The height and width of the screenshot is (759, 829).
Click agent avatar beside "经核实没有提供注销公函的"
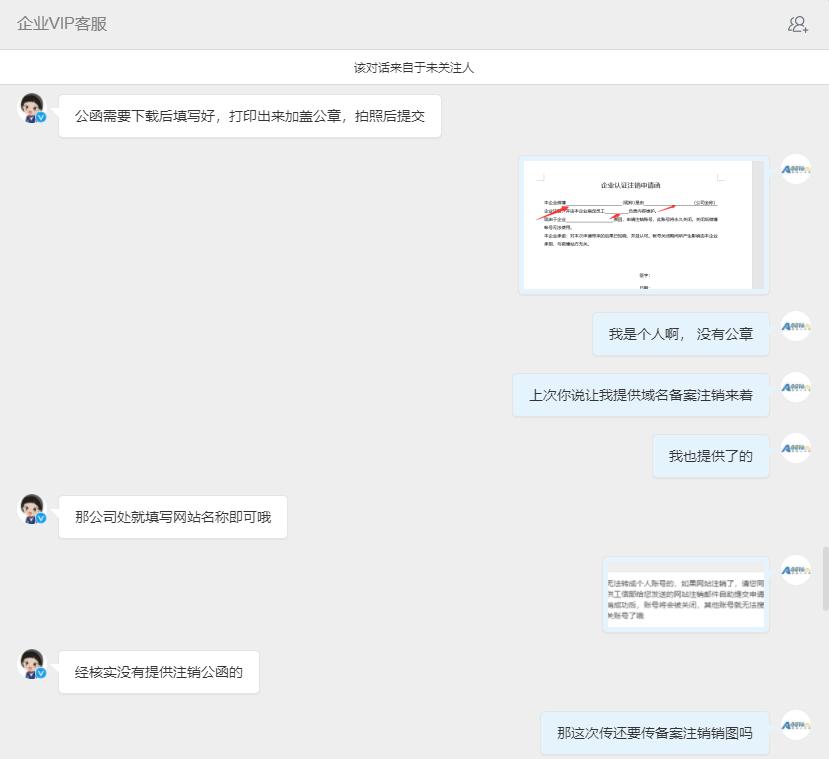click(x=31, y=661)
